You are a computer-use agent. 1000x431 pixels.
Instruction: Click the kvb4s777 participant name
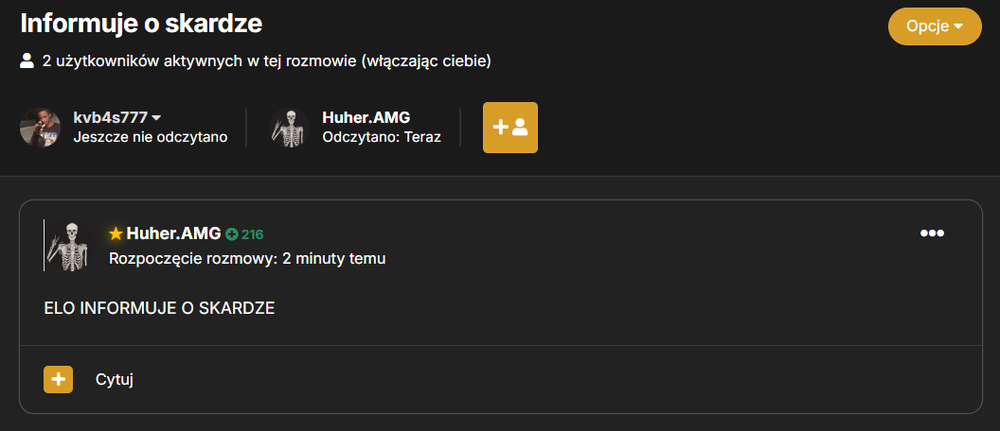110,117
